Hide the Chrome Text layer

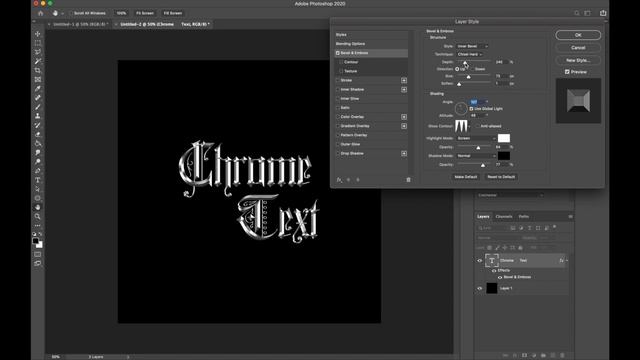(x=480, y=260)
